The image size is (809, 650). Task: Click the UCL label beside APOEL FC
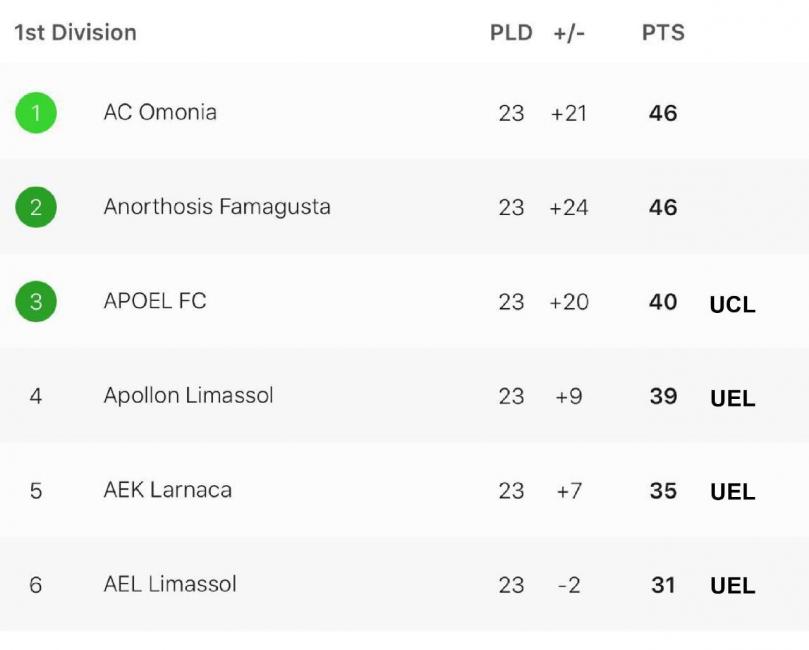[x=732, y=304]
